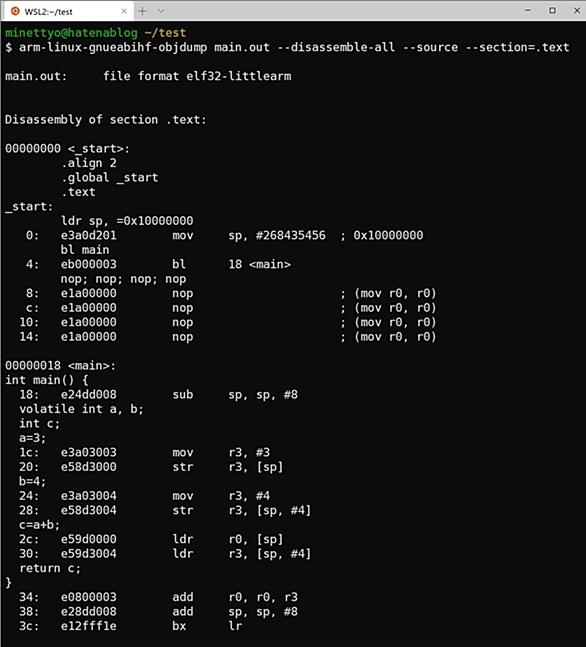The width and height of the screenshot is (586, 647).
Task: Click the 'file format elf32-littlearm' text
Action: (x=197, y=76)
